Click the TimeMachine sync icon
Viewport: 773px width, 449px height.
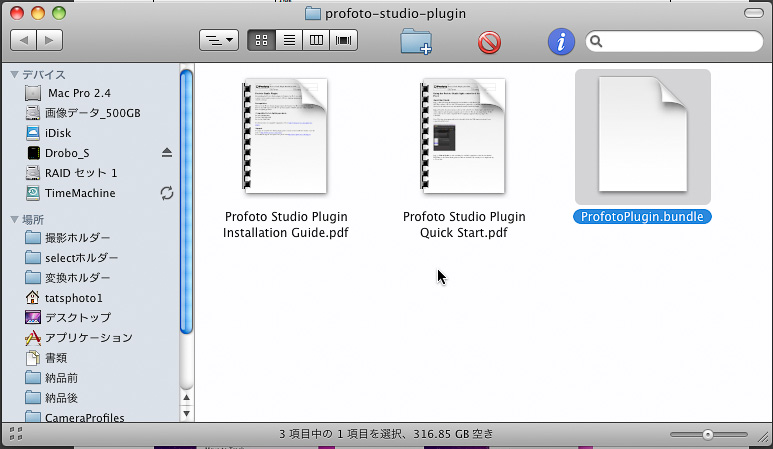[x=167, y=193]
